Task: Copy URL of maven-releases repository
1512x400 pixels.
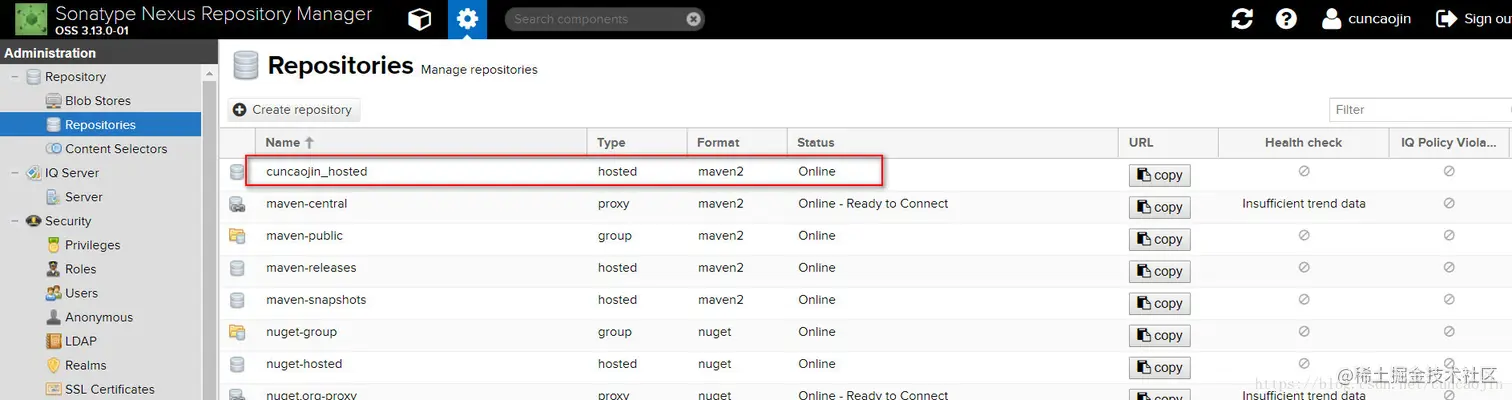Action: click(x=1160, y=271)
